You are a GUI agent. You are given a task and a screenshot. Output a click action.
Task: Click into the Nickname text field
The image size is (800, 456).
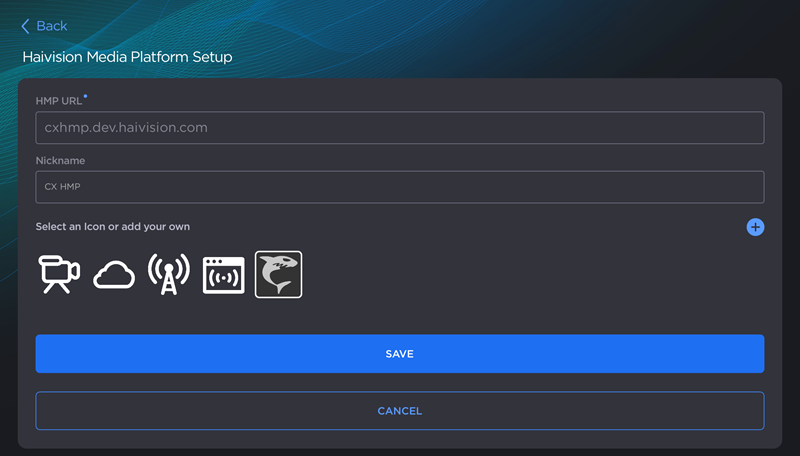[400, 187]
